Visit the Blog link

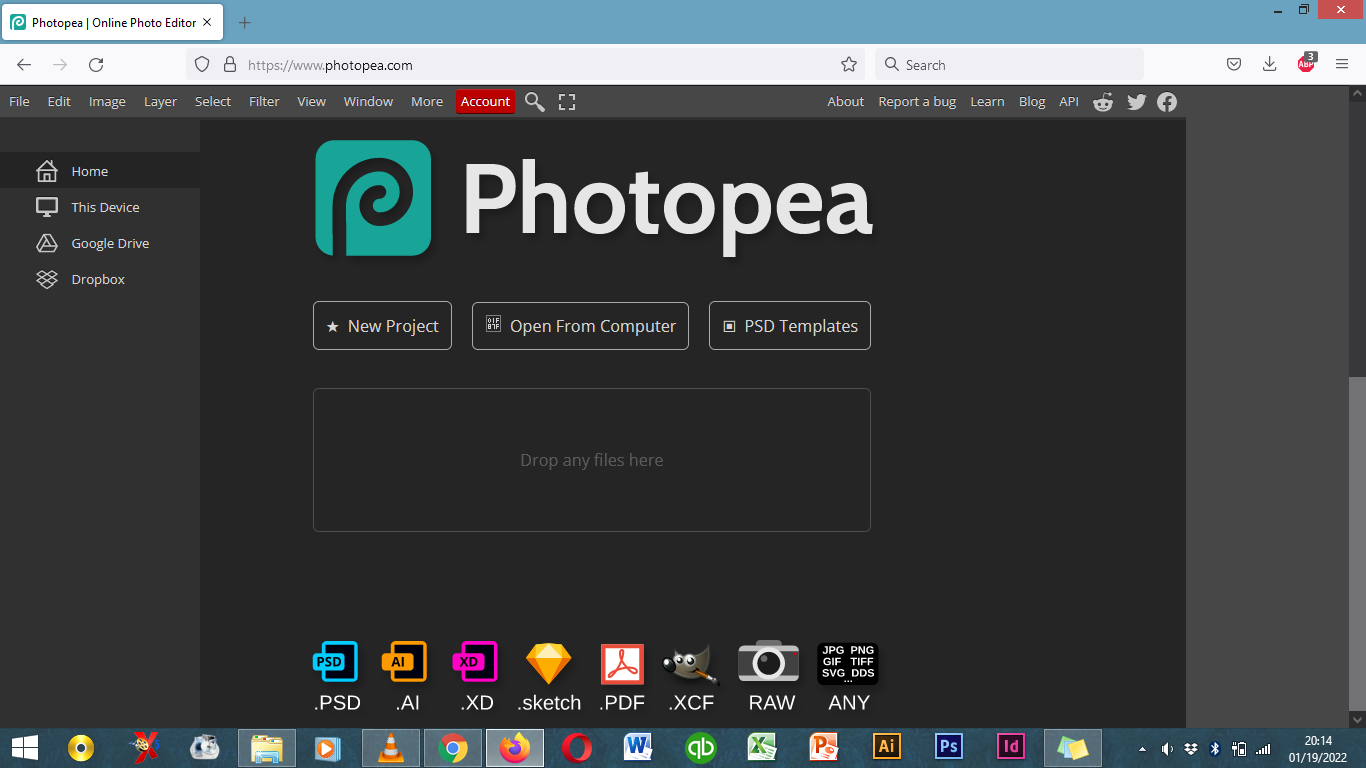click(1032, 102)
